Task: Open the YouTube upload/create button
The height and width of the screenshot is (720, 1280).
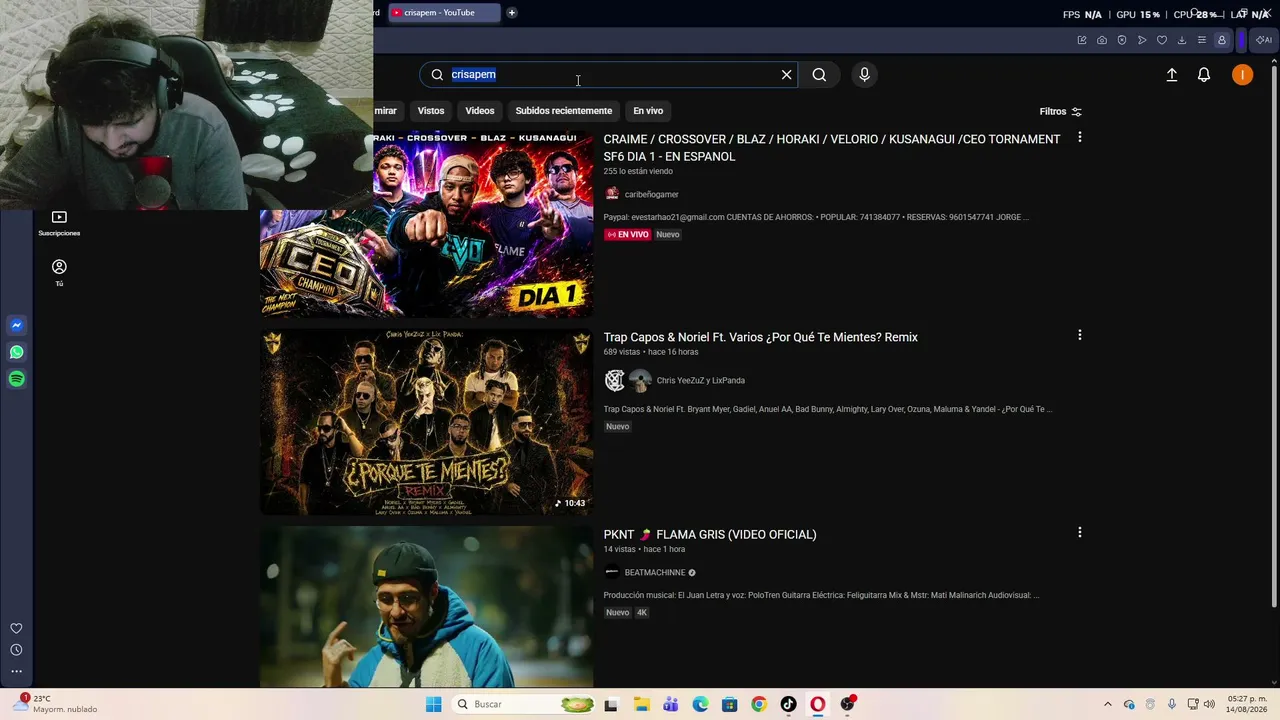Action: pos(1172,75)
